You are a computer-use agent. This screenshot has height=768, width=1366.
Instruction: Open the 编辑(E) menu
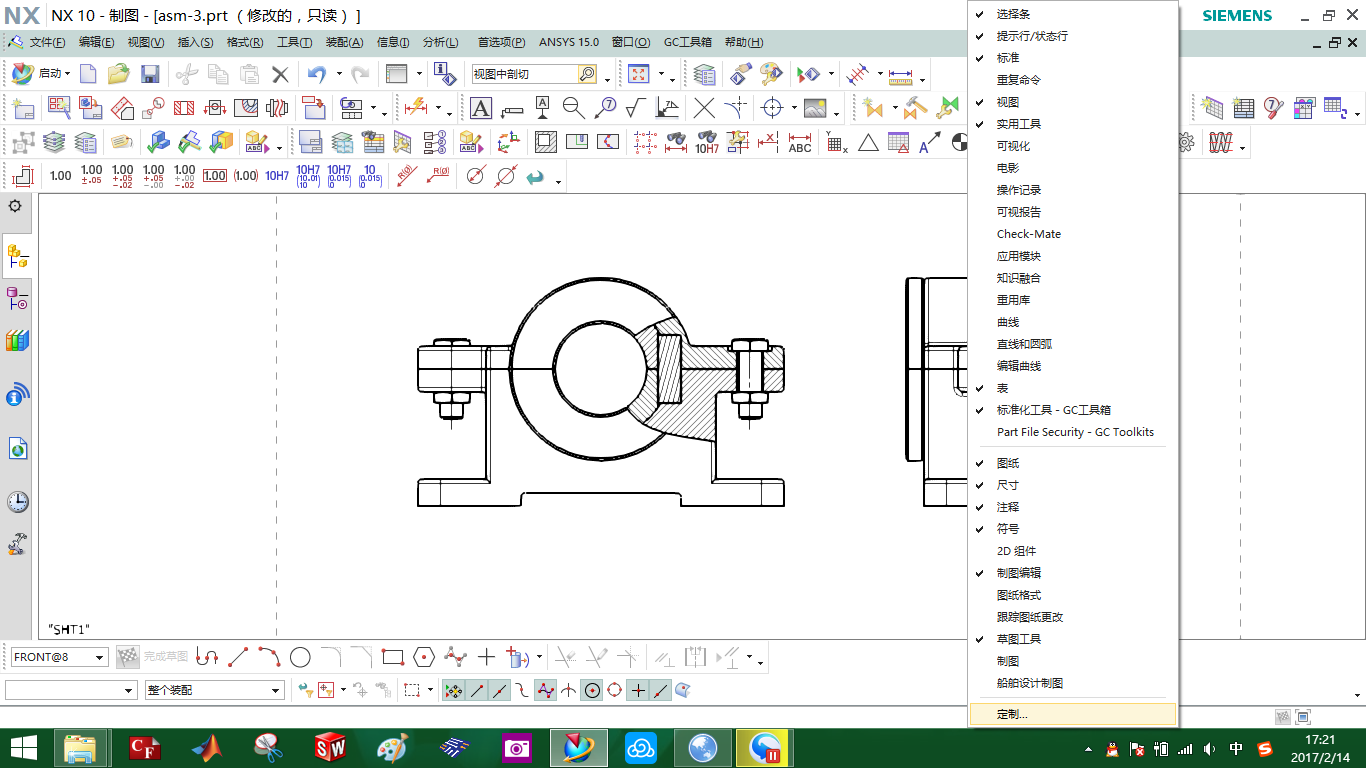point(96,42)
